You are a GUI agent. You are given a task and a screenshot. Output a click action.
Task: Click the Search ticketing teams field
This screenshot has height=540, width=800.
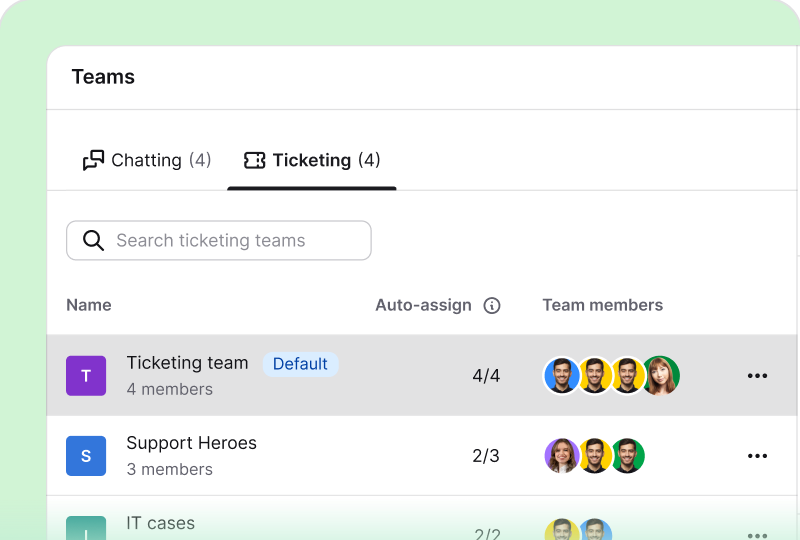pyautogui.click(x=219, y=240)
